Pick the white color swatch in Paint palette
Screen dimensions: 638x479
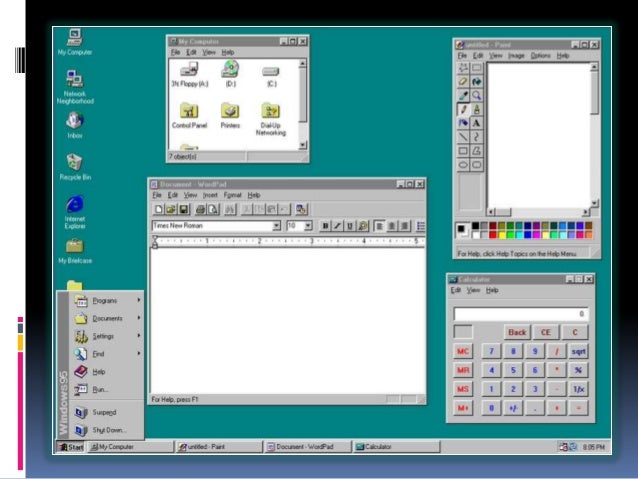pyautogui.click(x=475, y=235)
